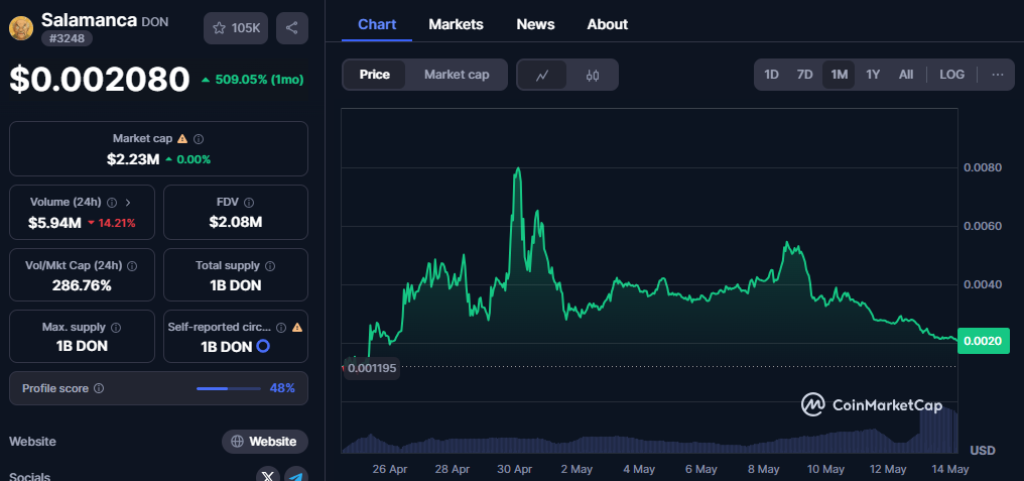The image size is (1024, 481).
Task: Click the $2.23M market cap value
Action: point(133,159)
